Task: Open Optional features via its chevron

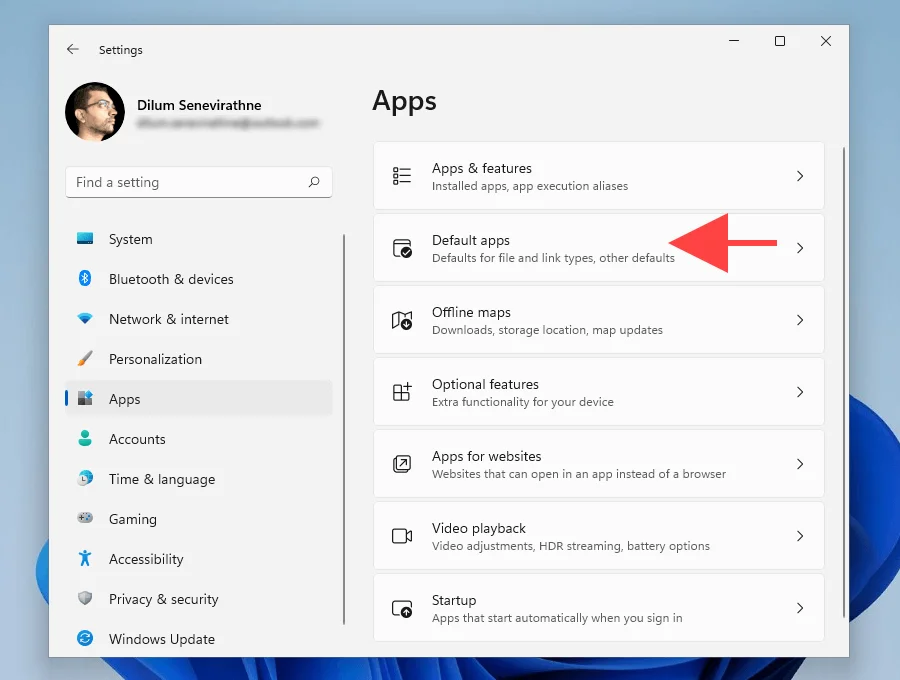Action: tap(799, 392)
